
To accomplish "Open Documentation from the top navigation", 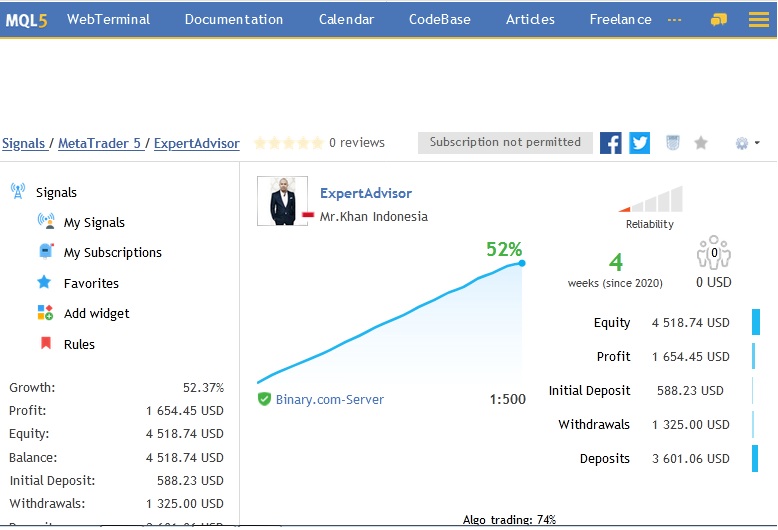I will click(234, 19).
